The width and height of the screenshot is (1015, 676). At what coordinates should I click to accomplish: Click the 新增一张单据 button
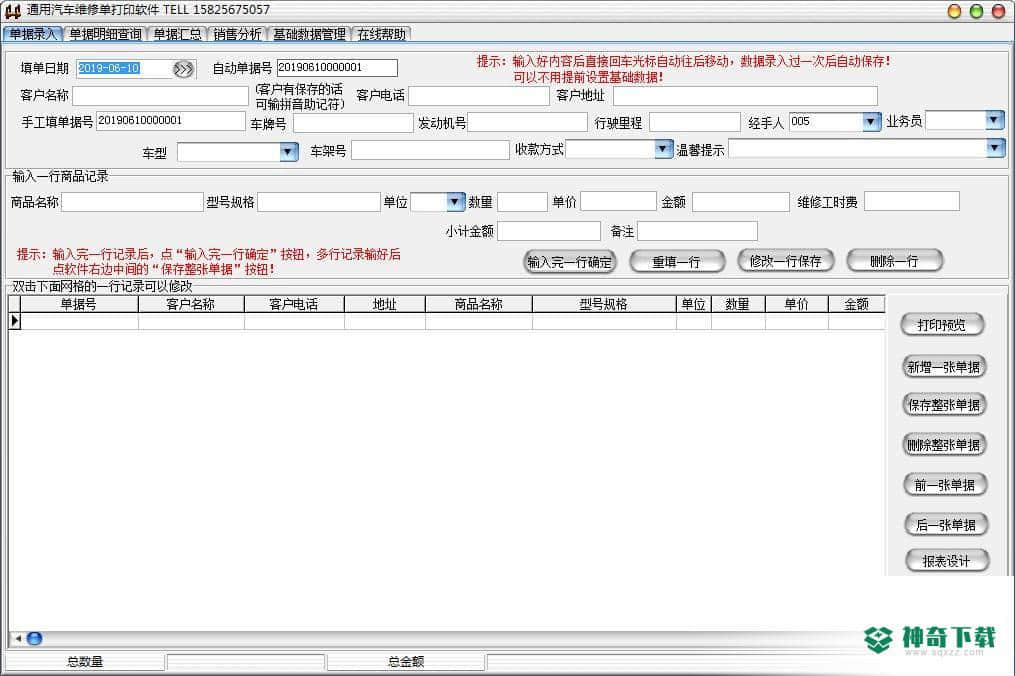tap(944, 367)
